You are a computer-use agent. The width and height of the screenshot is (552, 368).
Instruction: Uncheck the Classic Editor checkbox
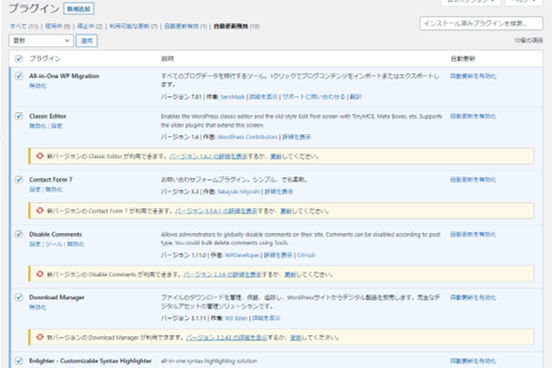pos(19,116)
